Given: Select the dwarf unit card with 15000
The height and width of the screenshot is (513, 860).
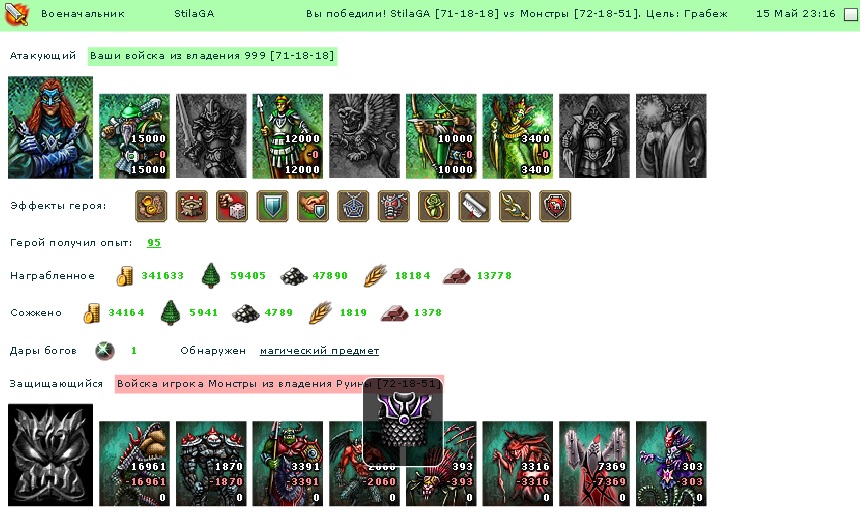Looking at the screenshot, I should coord(134,136).
